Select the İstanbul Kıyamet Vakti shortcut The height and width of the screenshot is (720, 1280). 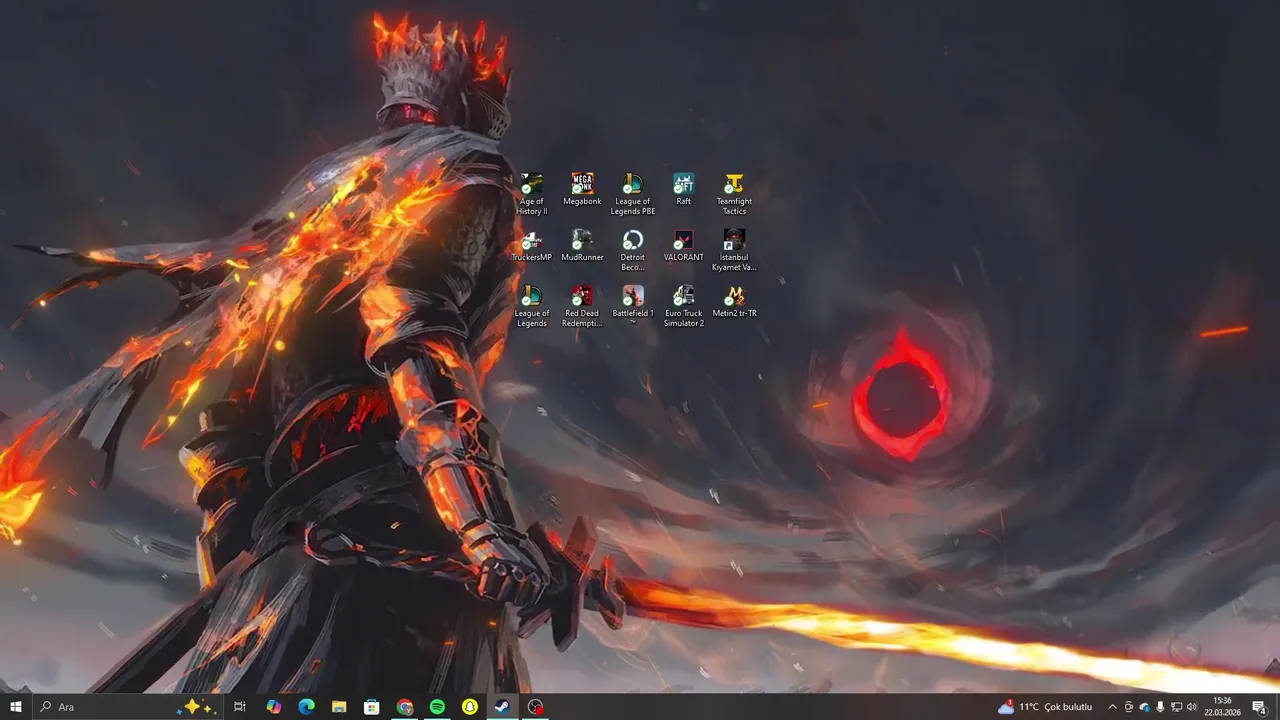tap(734, 250)
